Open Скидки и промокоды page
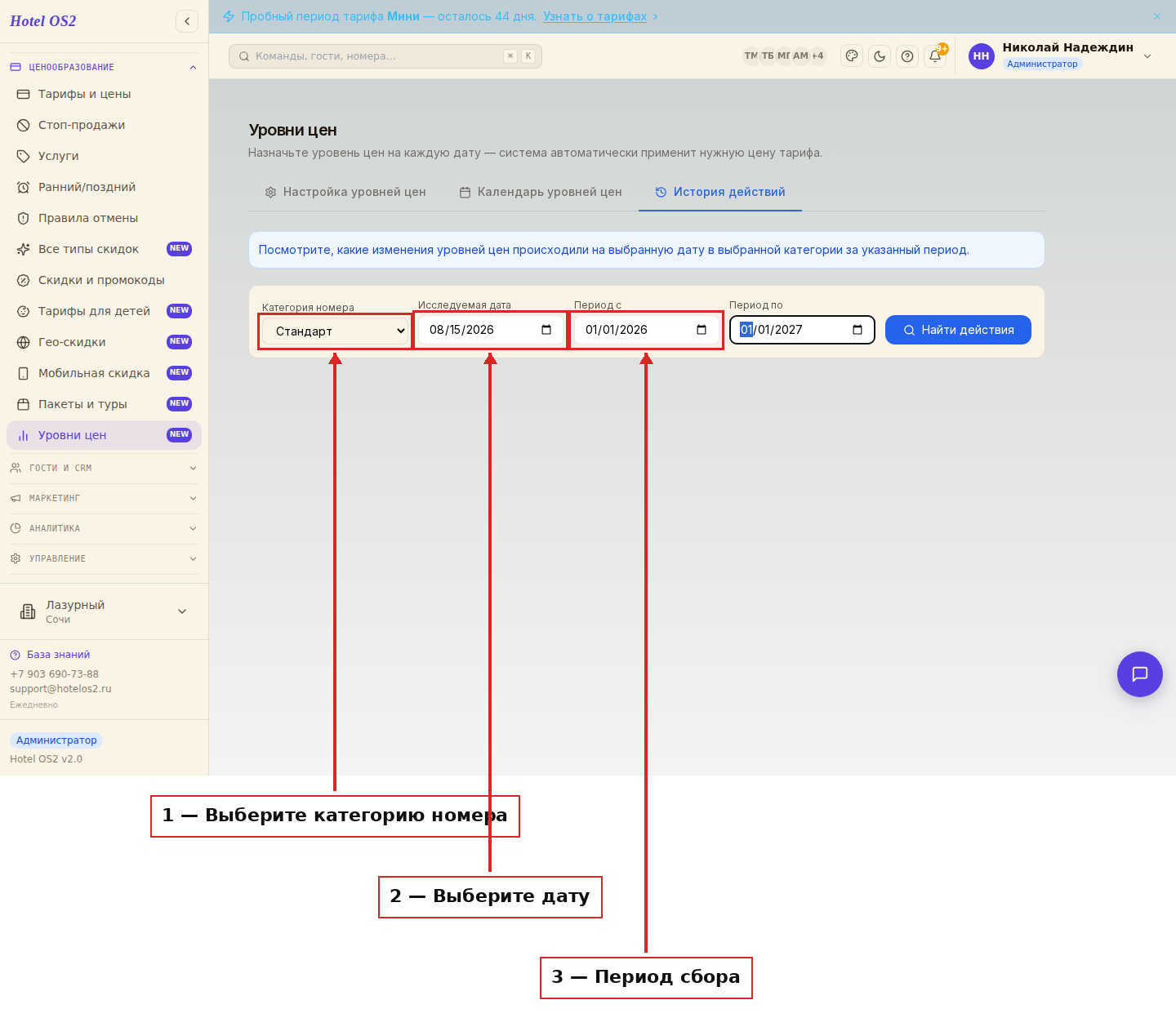This screenshot has height=1018, width=1176. 104,280
